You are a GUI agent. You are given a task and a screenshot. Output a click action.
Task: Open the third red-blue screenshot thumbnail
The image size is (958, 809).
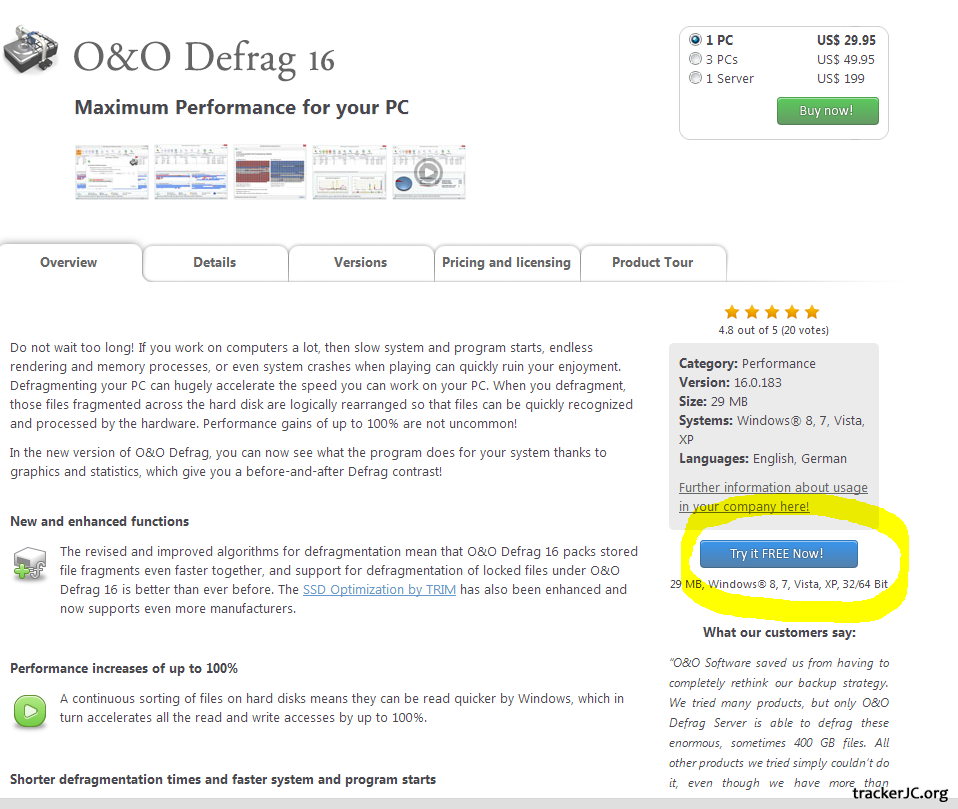pyautogui.click(x=270, y=172)
